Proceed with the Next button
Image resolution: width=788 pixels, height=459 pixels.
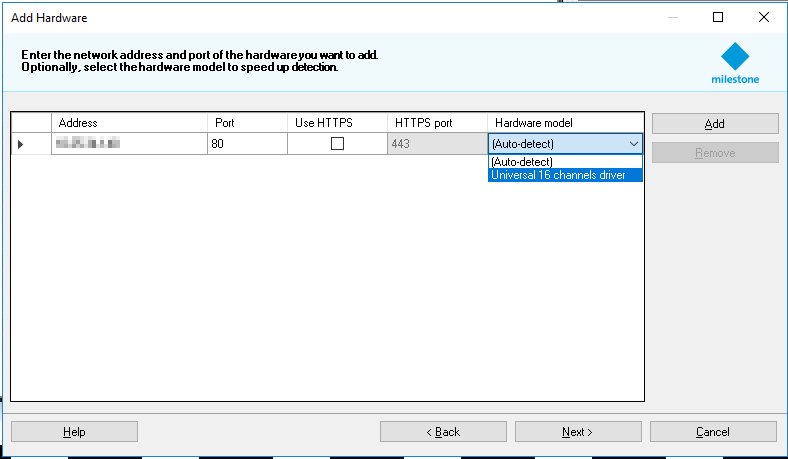pos(577,432)
